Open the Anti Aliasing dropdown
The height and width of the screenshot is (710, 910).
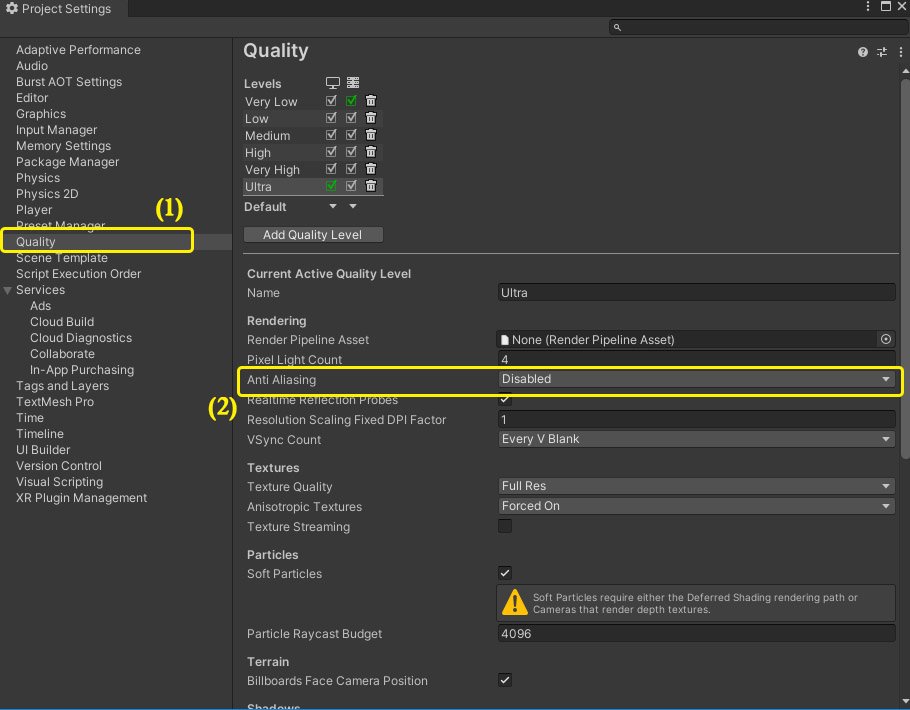tap(696, 379)
